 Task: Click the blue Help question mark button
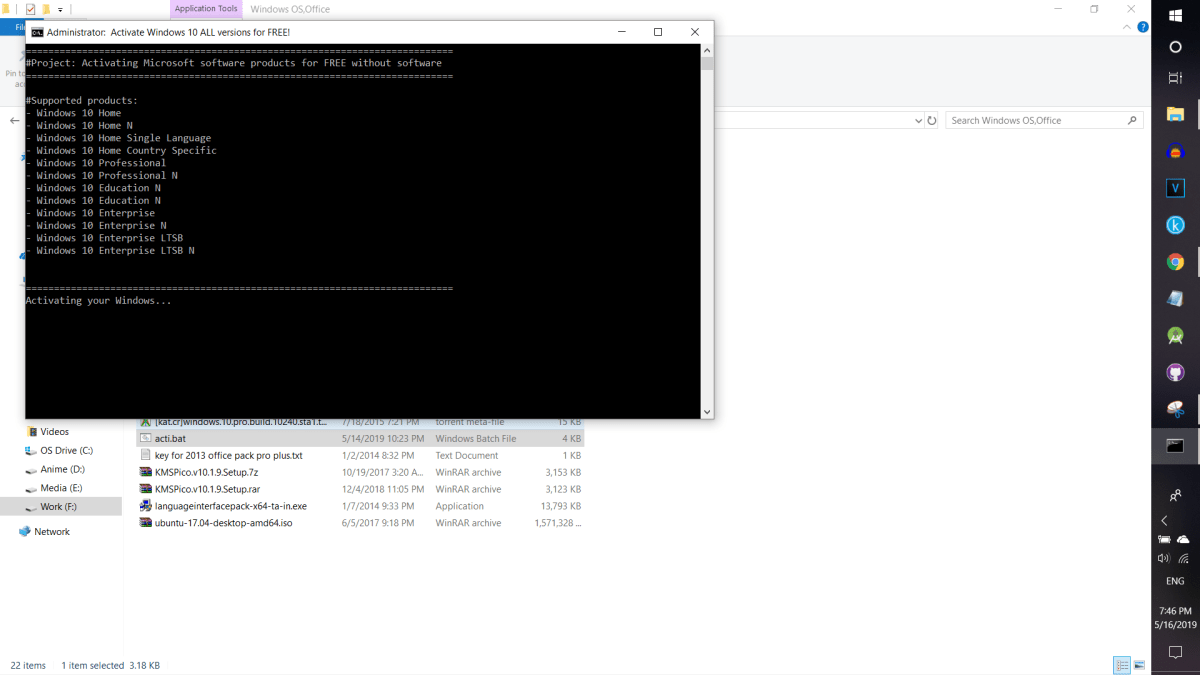(x=1142, y=27)
